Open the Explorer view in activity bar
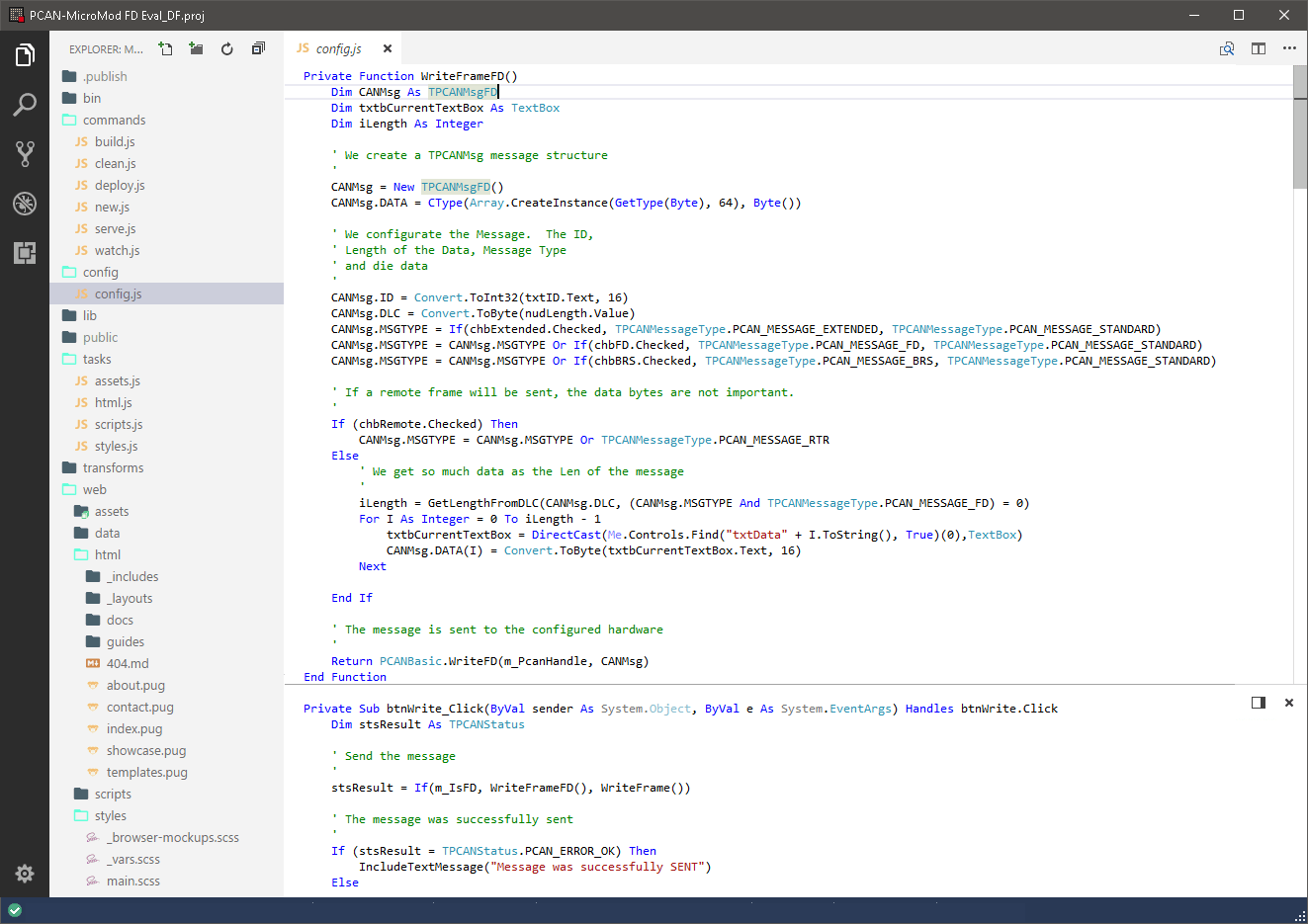Image resolution: width=1308 pixels, height=924 pixels. pyautogui.click(x=25, y=55)
